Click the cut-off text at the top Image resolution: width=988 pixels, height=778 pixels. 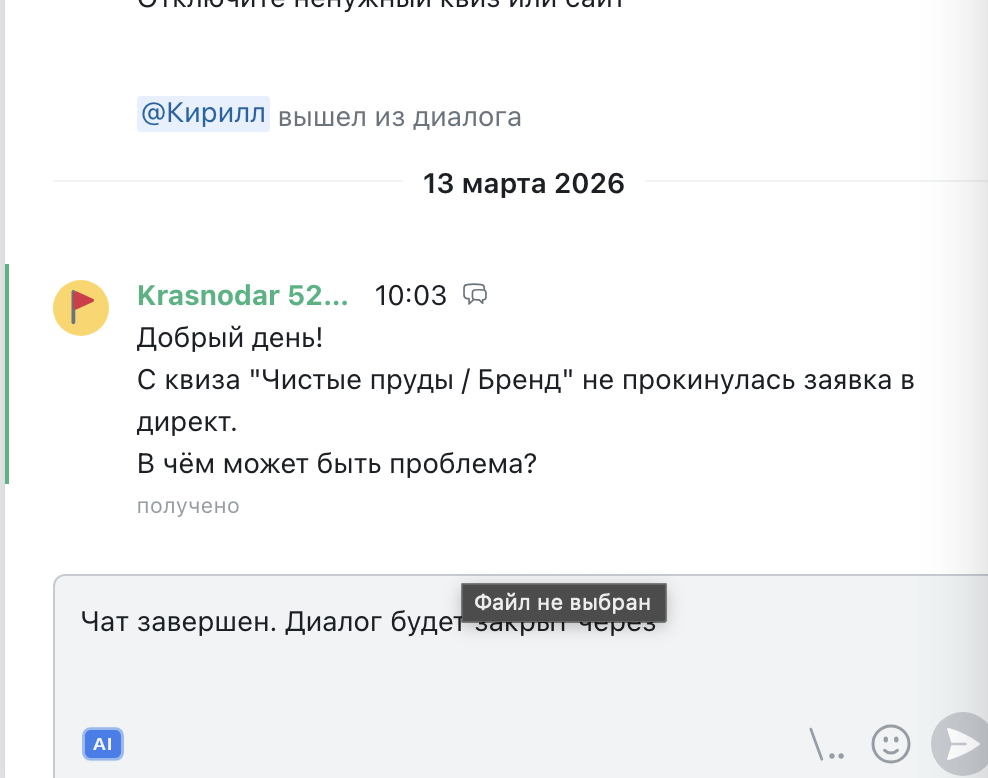click(x=380, y=5)
